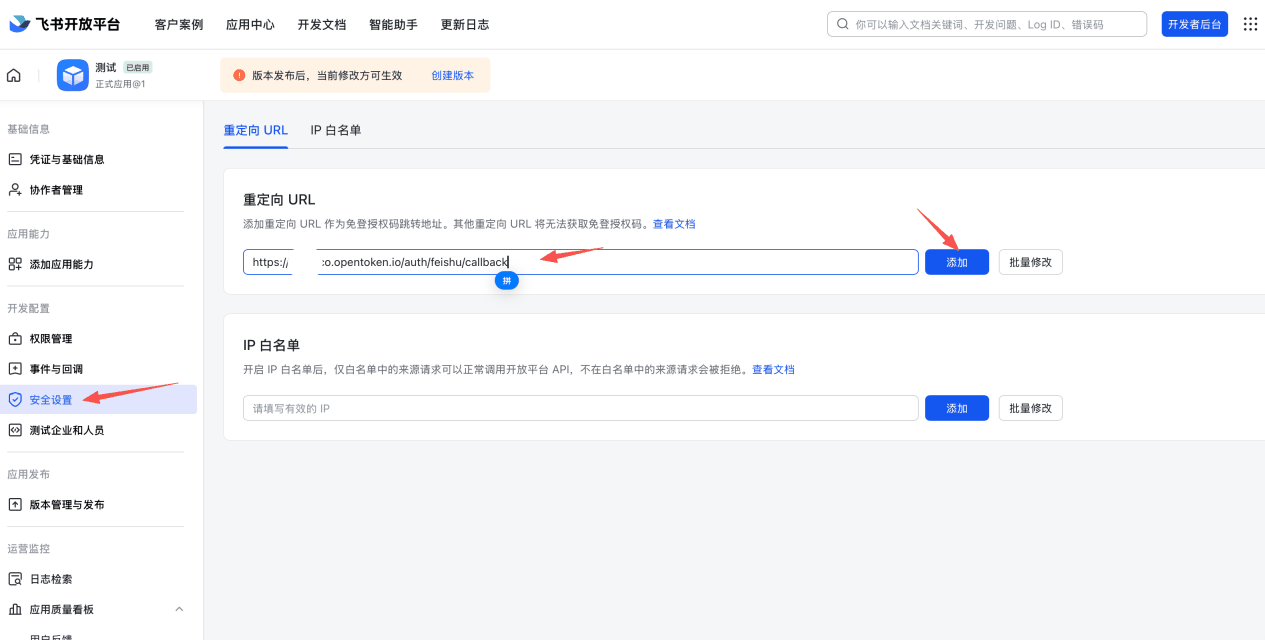Select 安全设置 in the sidebar
Screen dimensions: 1265x640
point(98,399)
